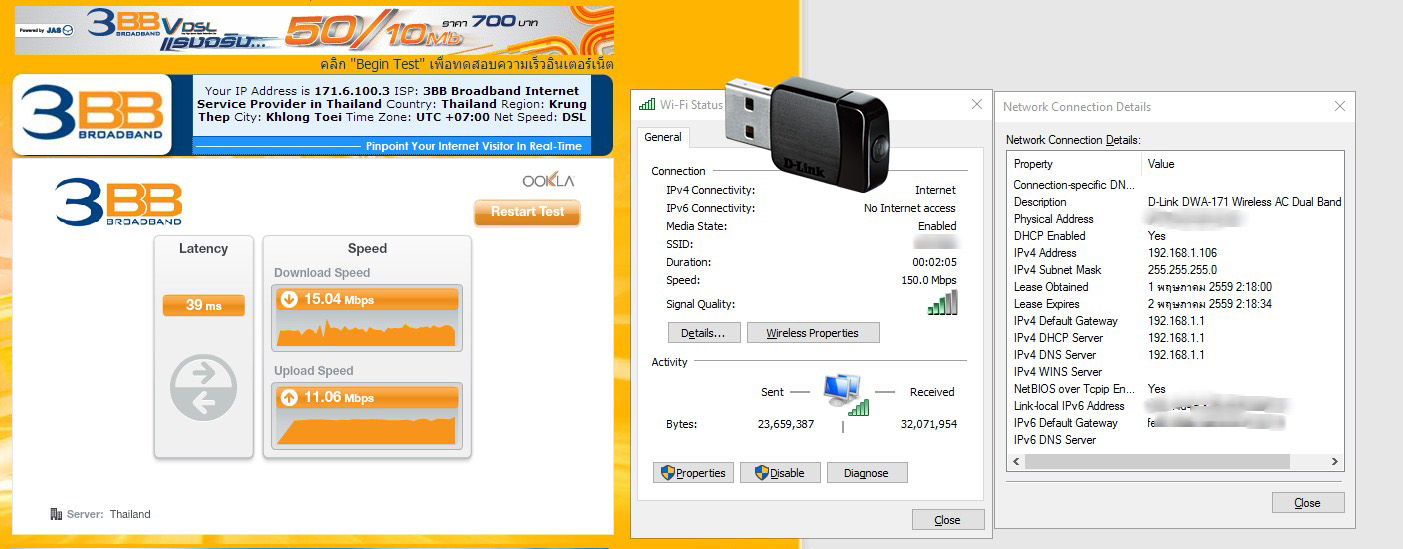Click the 3BB Broadband logo in speedtest panel
Image resolution: width=1403 pixels, height=549 pixels.
point(118,203)
